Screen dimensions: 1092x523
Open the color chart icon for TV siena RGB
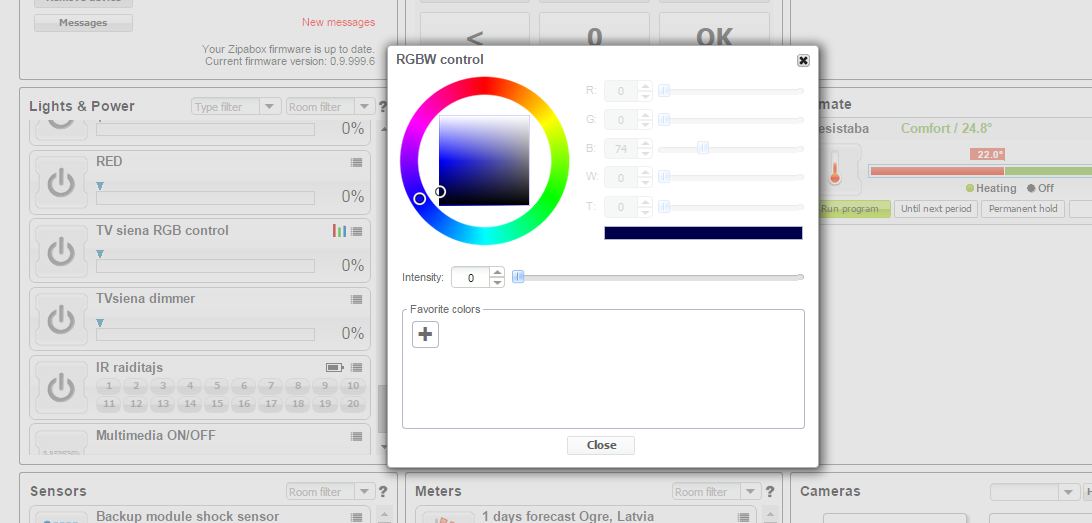(x=339, y=231)
